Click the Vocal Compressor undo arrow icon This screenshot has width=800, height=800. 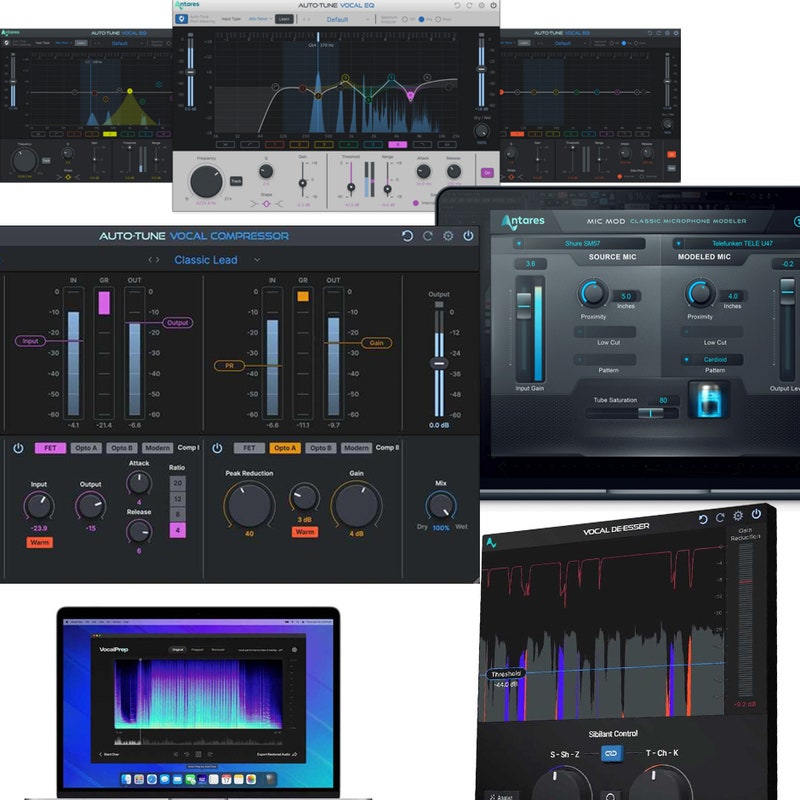407,236
